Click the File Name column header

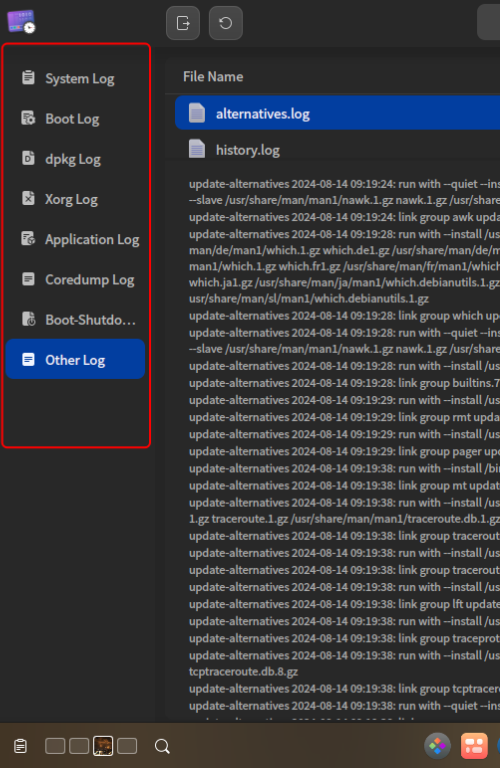[213, 77]
